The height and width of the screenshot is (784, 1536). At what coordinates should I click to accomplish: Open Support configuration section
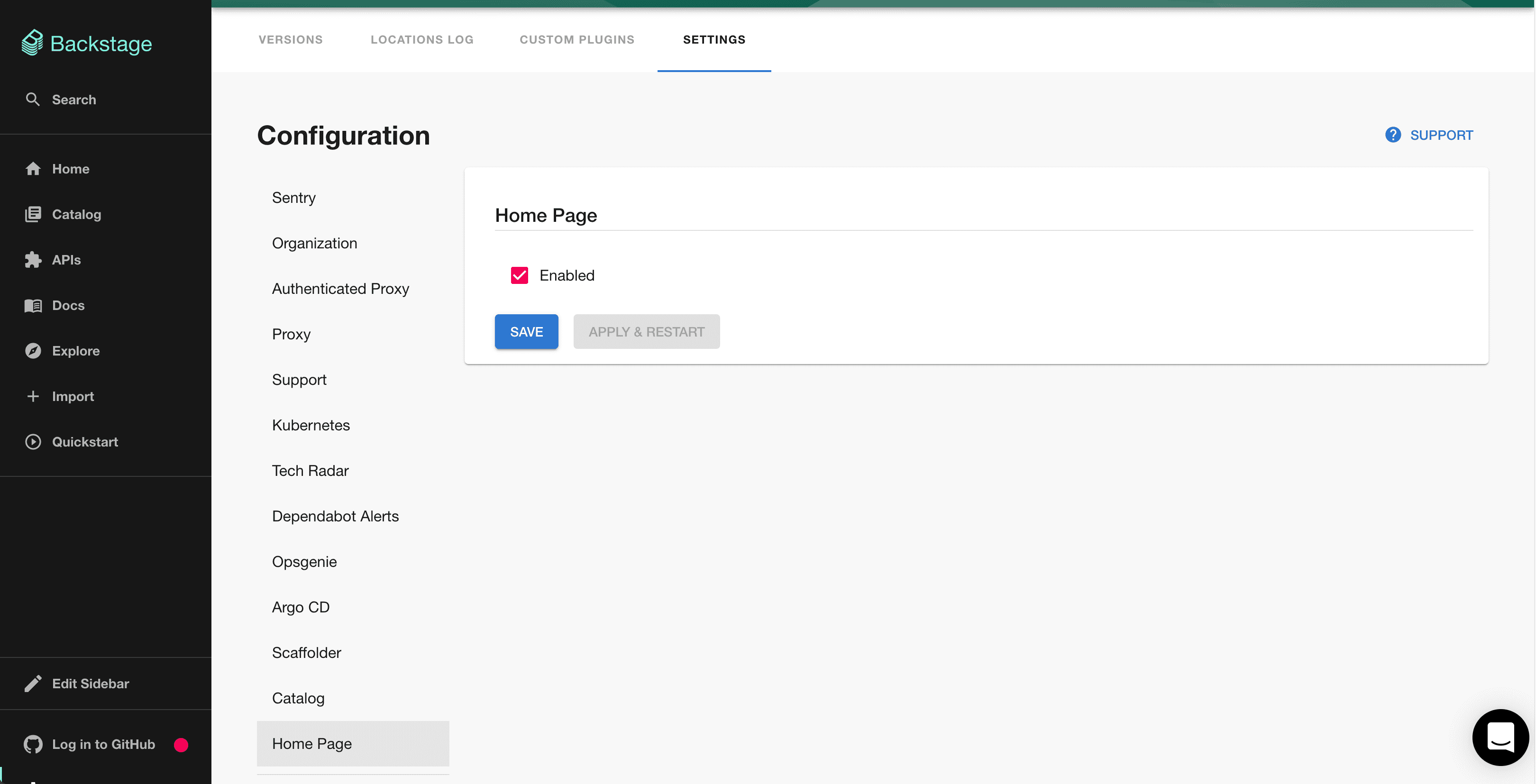click(x=353, y=380)
